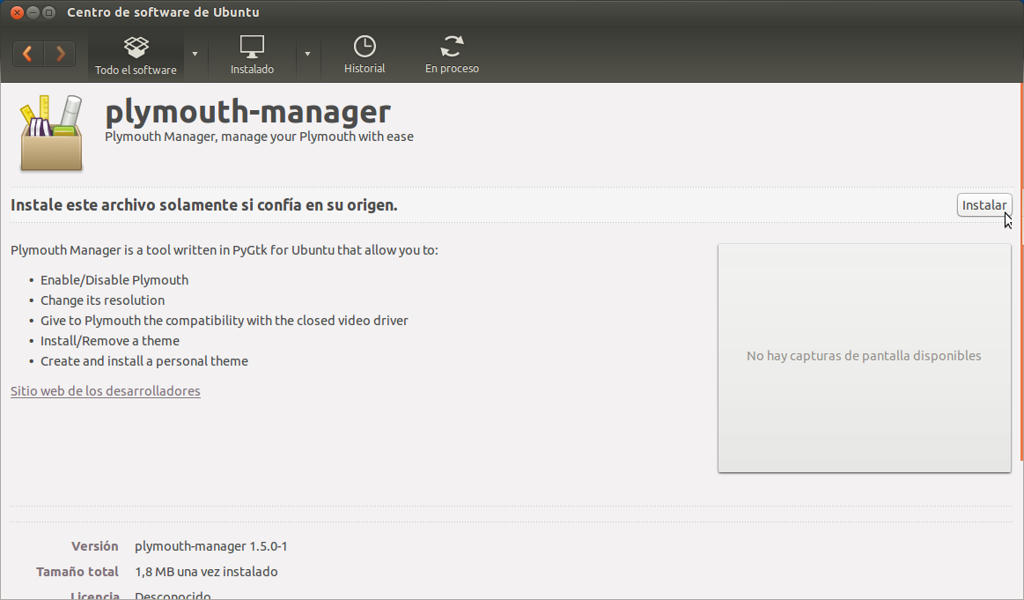
Task: Install plymouth-manager with the Instalar button
Action: [x=984, y=205]
